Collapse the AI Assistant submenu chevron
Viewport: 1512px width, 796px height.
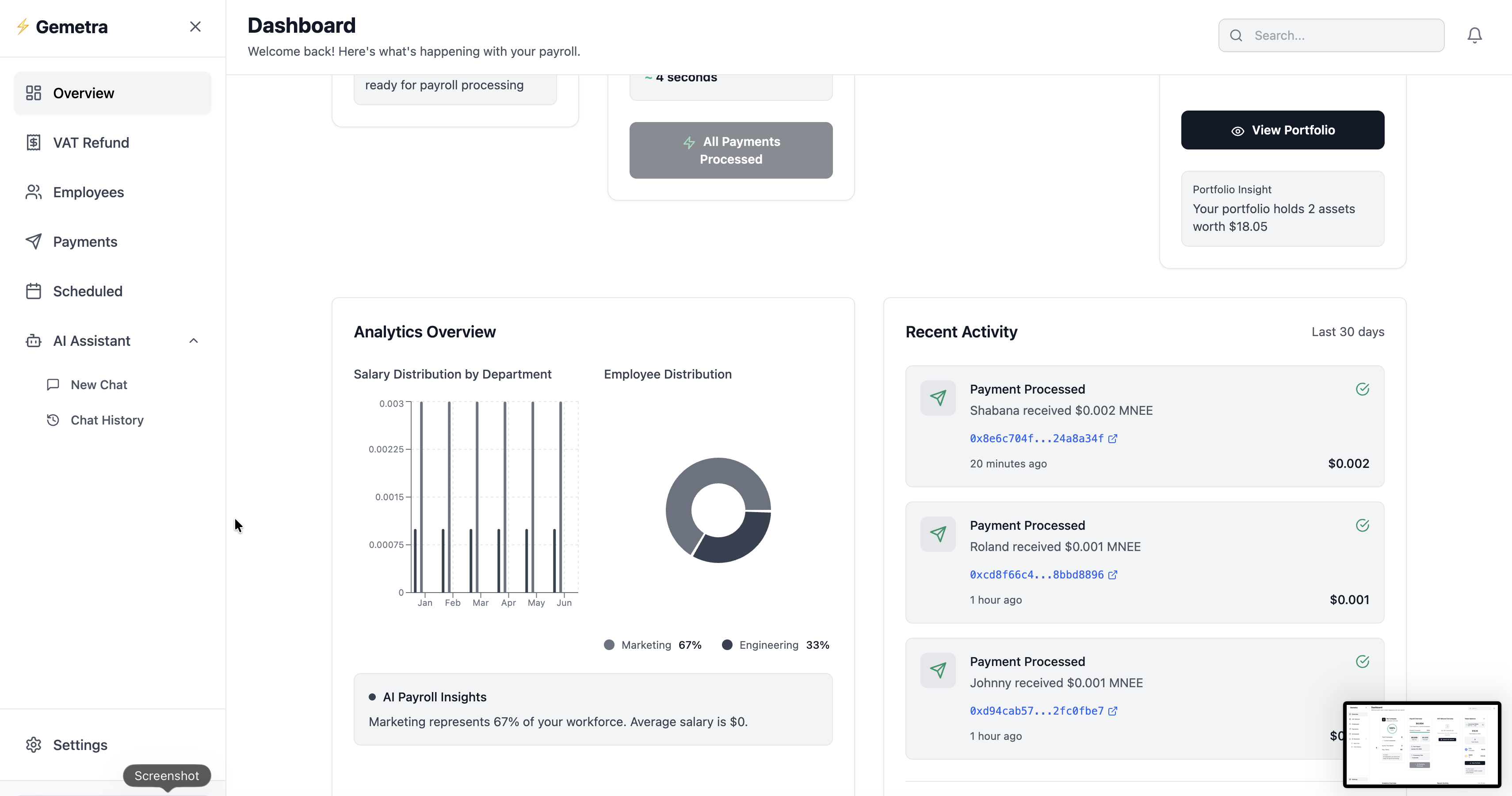pos(194,341)
